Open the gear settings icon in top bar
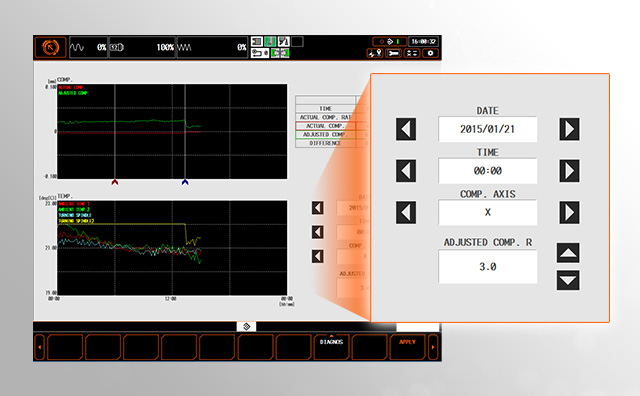This screenshot has height=396, width=640. point(430,53)
